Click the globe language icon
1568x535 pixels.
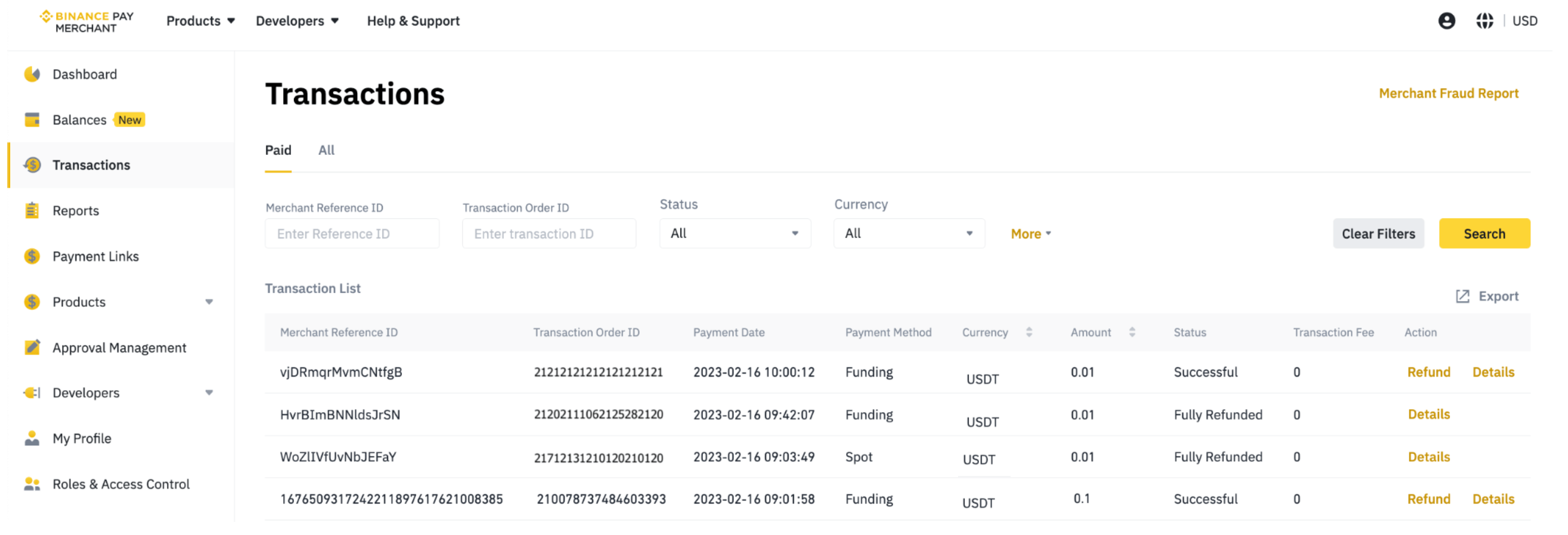tap(1484, 21)
